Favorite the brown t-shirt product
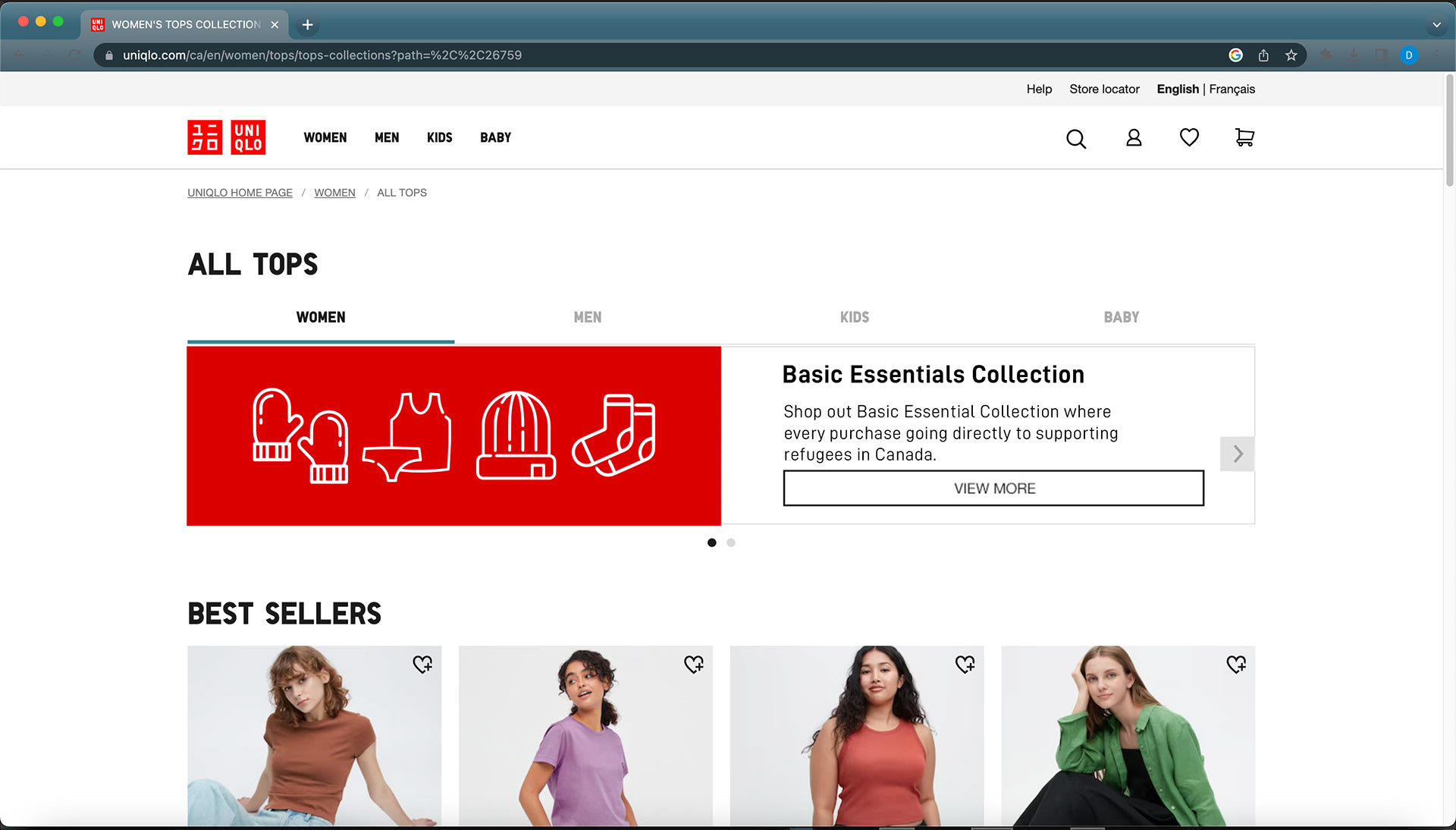Screen dimensions: 1456x830 point(422,664)
